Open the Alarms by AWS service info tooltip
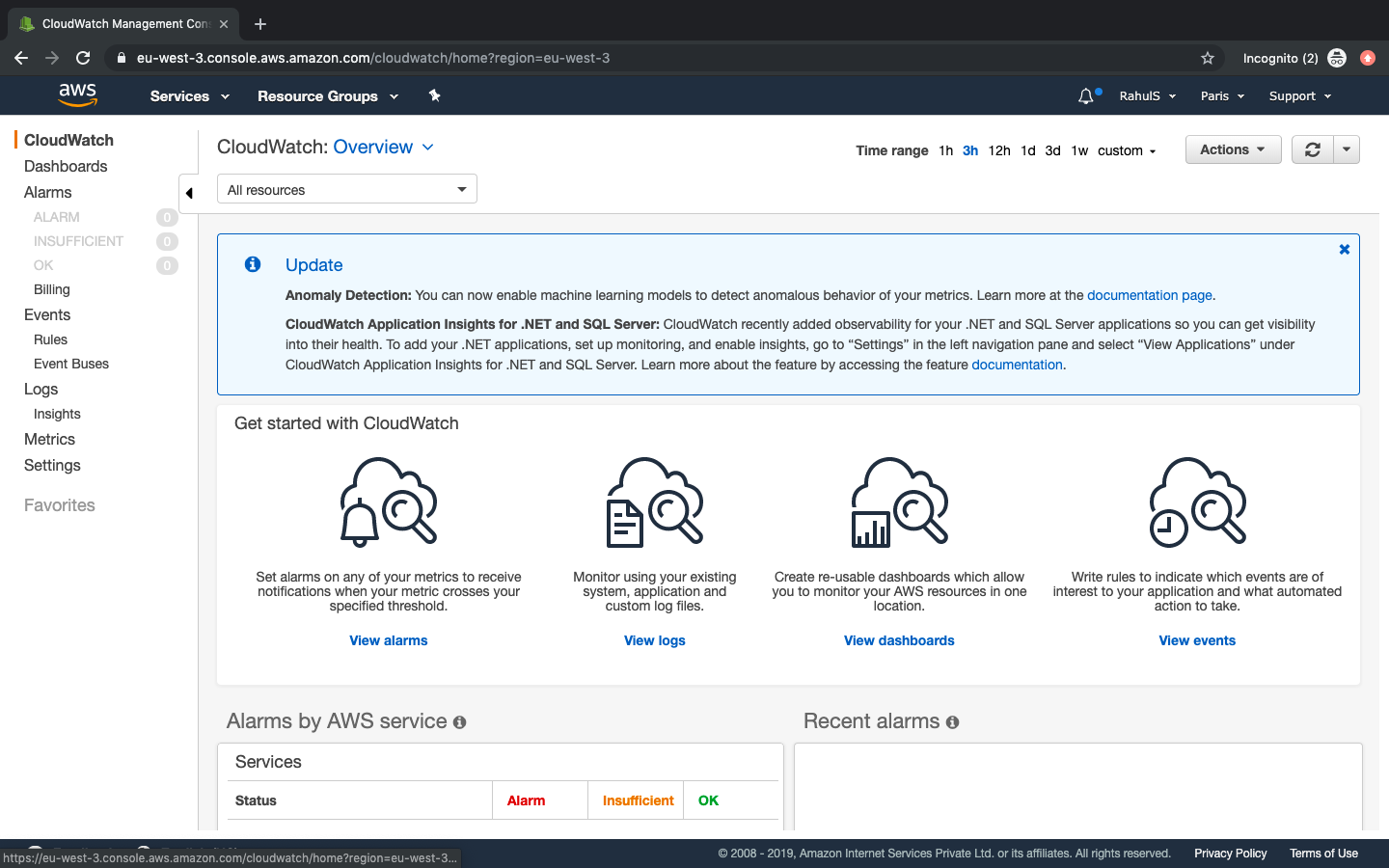This screenshot has width=1389, height=868. click(x=459, y=722)
